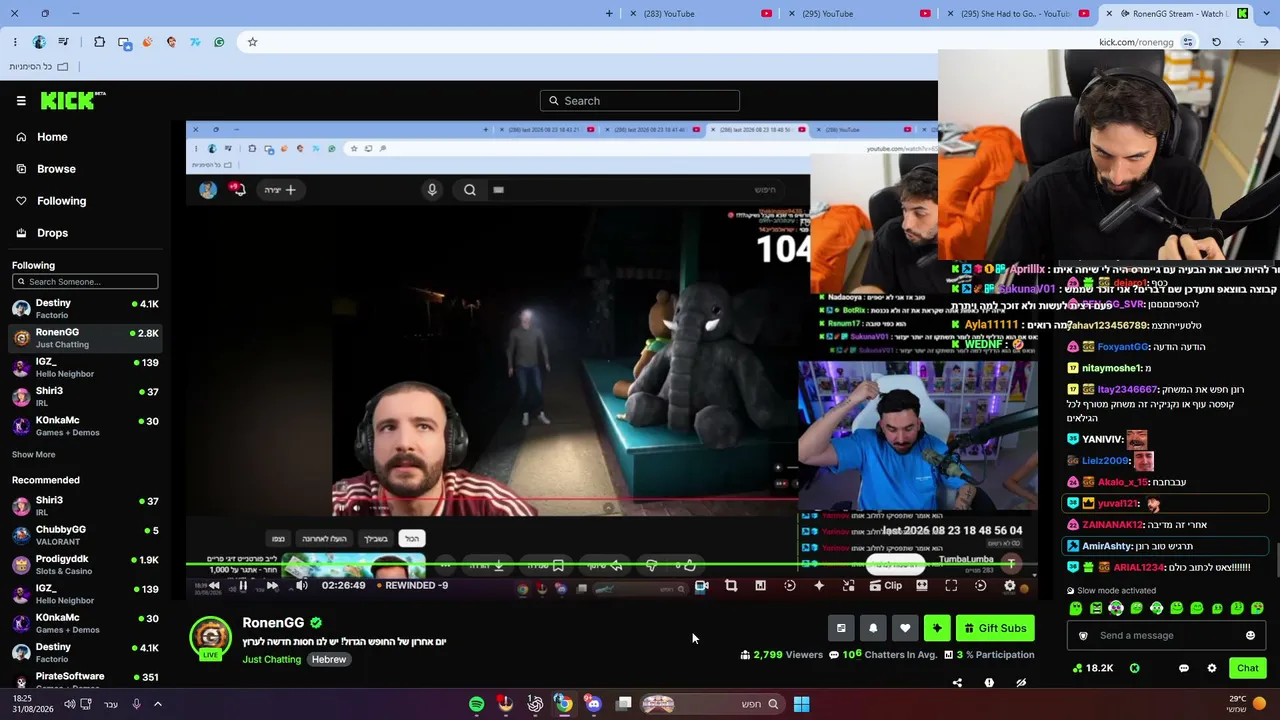Open the Windows Start menu
This screenshot has width=1280, height=720.
pos(801,704)
